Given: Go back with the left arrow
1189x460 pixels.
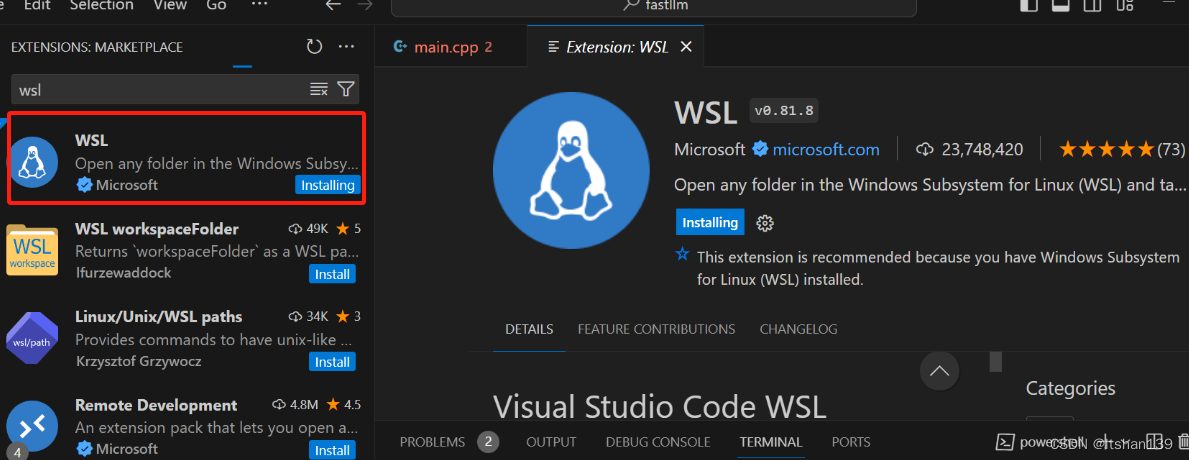Looking at the screenshot, I should point(334,5).
